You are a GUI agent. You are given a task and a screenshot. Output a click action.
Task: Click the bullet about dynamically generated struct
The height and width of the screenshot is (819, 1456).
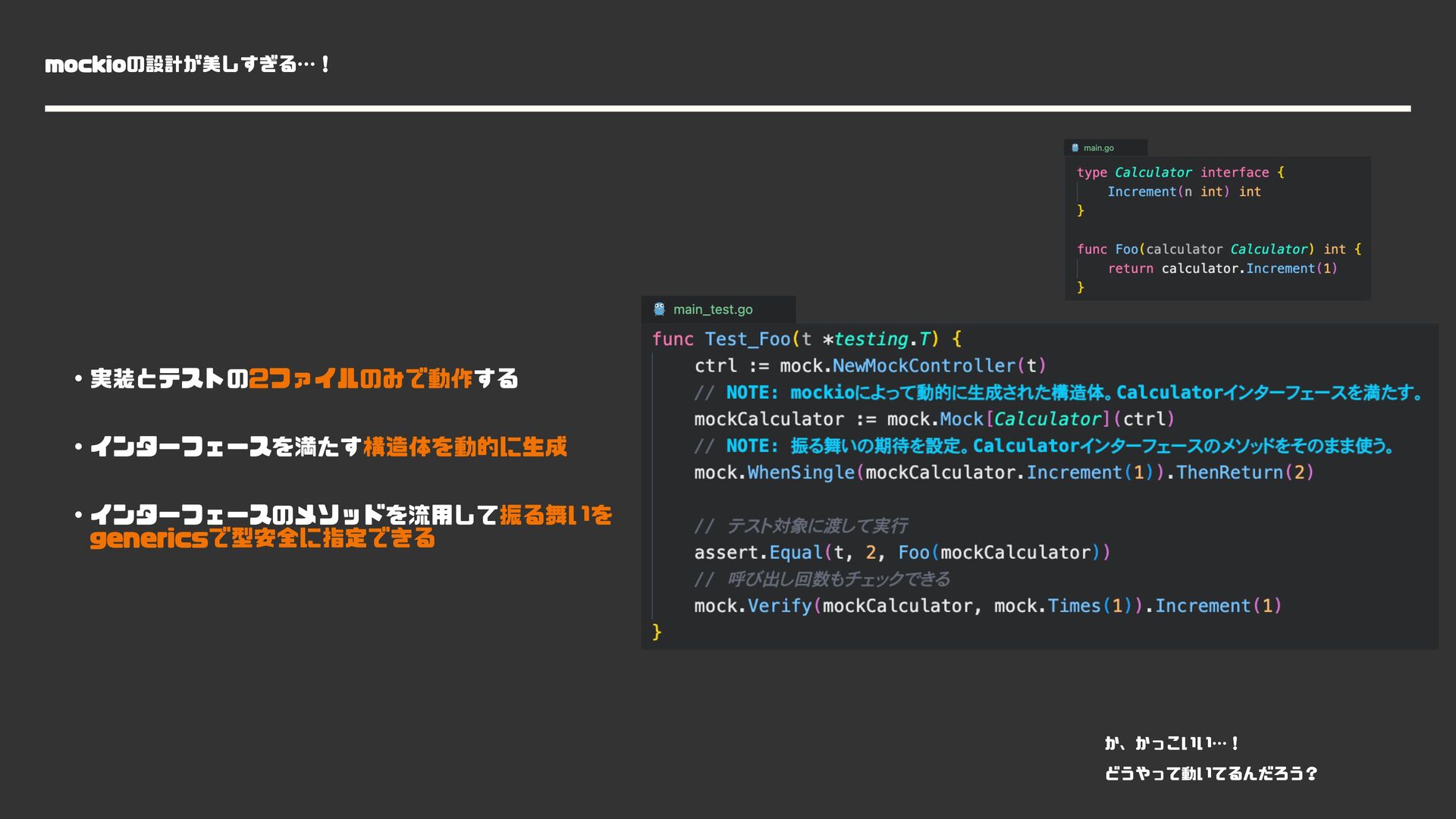[x=328, y=447]
